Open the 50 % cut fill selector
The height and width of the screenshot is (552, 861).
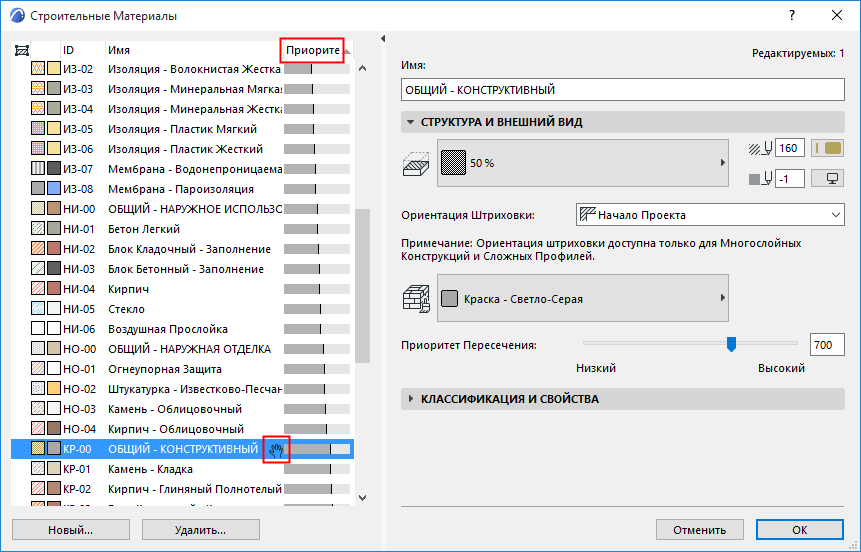point(583,163)
